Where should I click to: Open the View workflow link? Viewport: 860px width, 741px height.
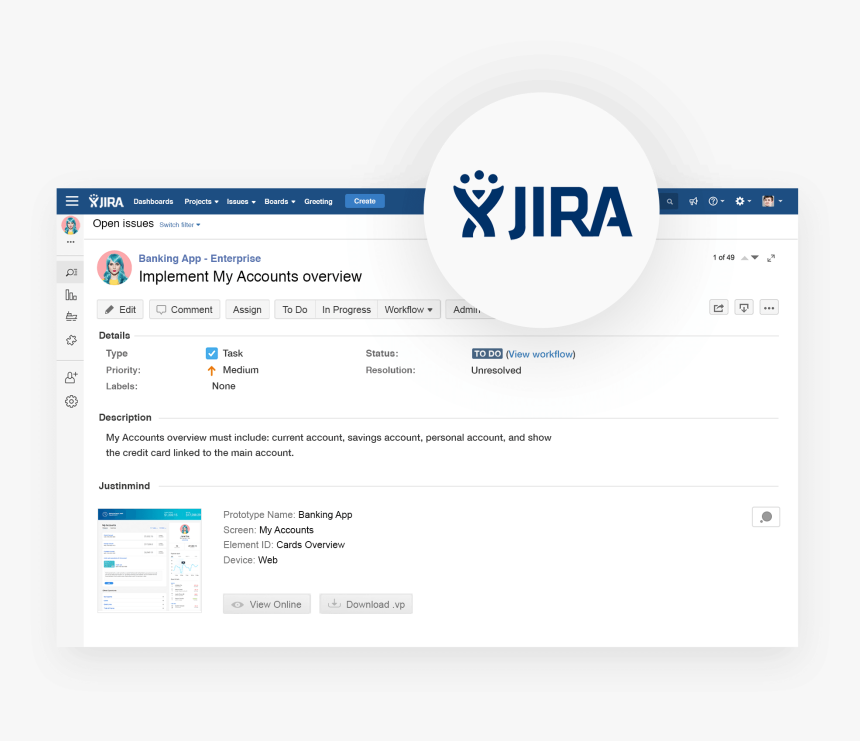click(x=540, y=354)
